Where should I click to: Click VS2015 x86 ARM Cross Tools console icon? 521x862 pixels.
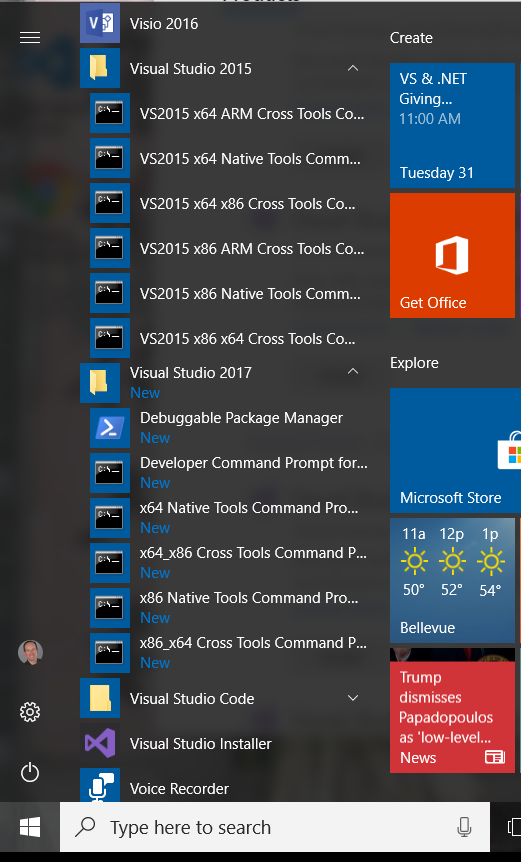[x=110, y=248]
